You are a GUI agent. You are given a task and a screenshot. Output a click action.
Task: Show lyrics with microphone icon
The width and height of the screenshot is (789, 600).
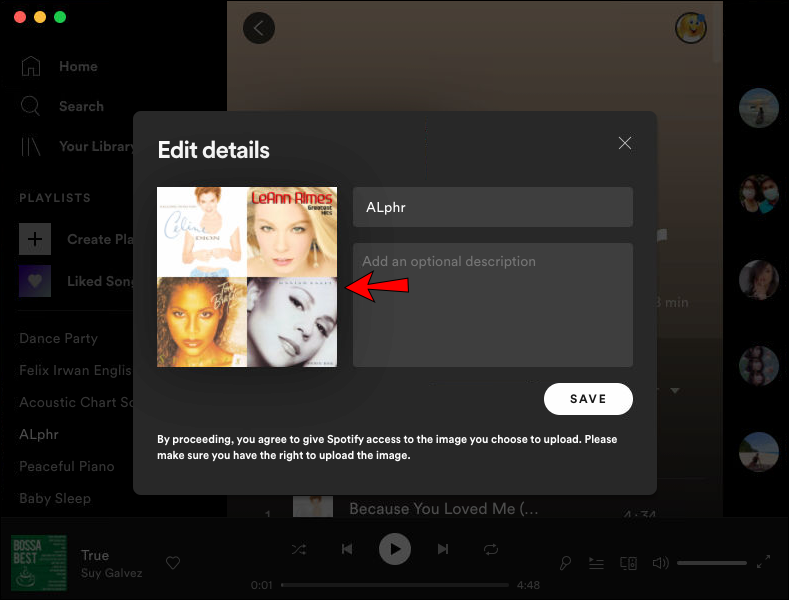[565, 563]
